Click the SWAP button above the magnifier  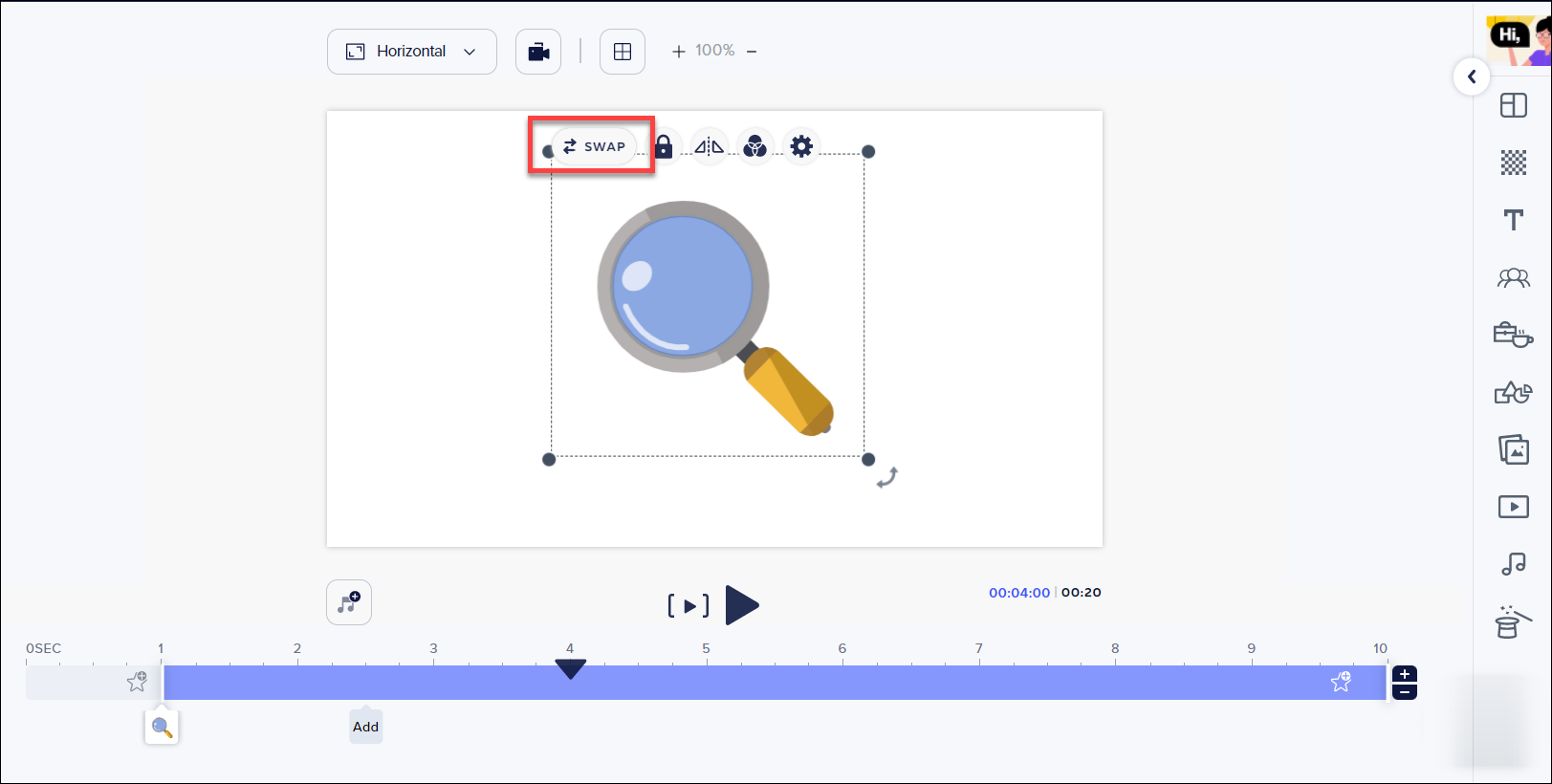pos(594,146)
